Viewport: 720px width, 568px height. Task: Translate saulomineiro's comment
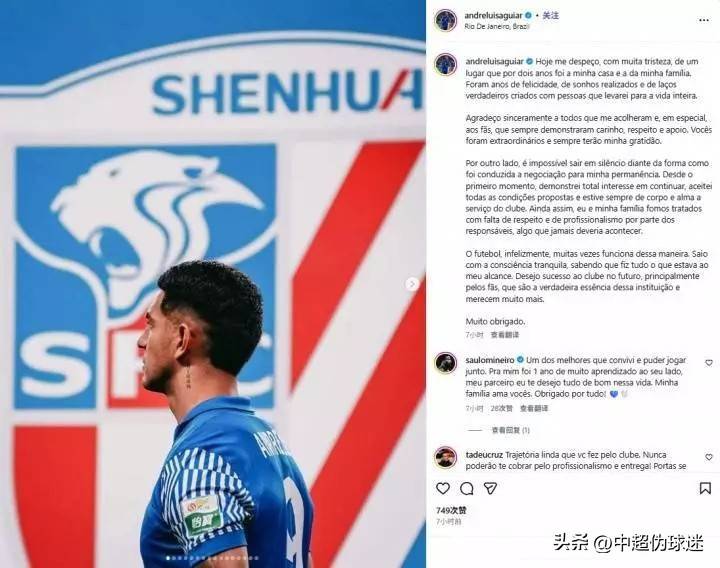(x=534, y=408)
